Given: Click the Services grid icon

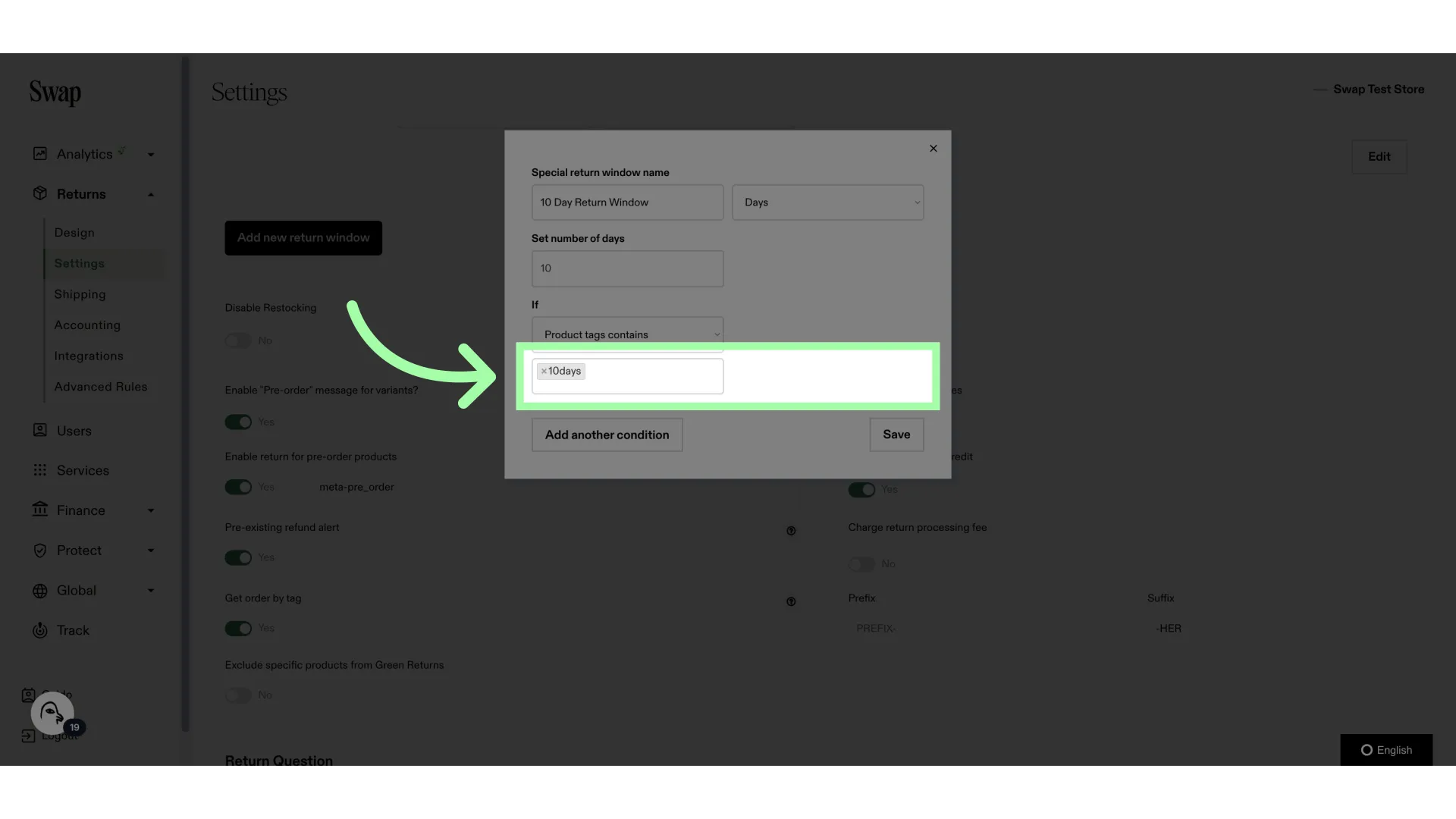Looking at the screenshot, I should point(40,470).
